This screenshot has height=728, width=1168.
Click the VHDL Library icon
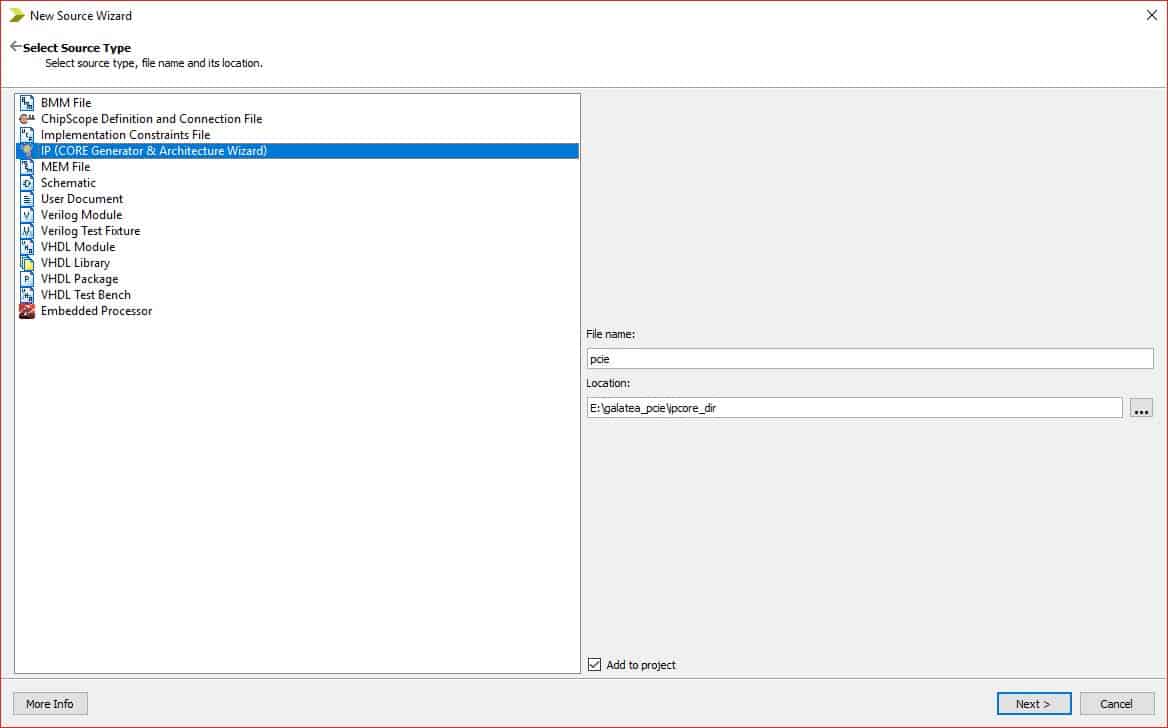coord(27,263)
